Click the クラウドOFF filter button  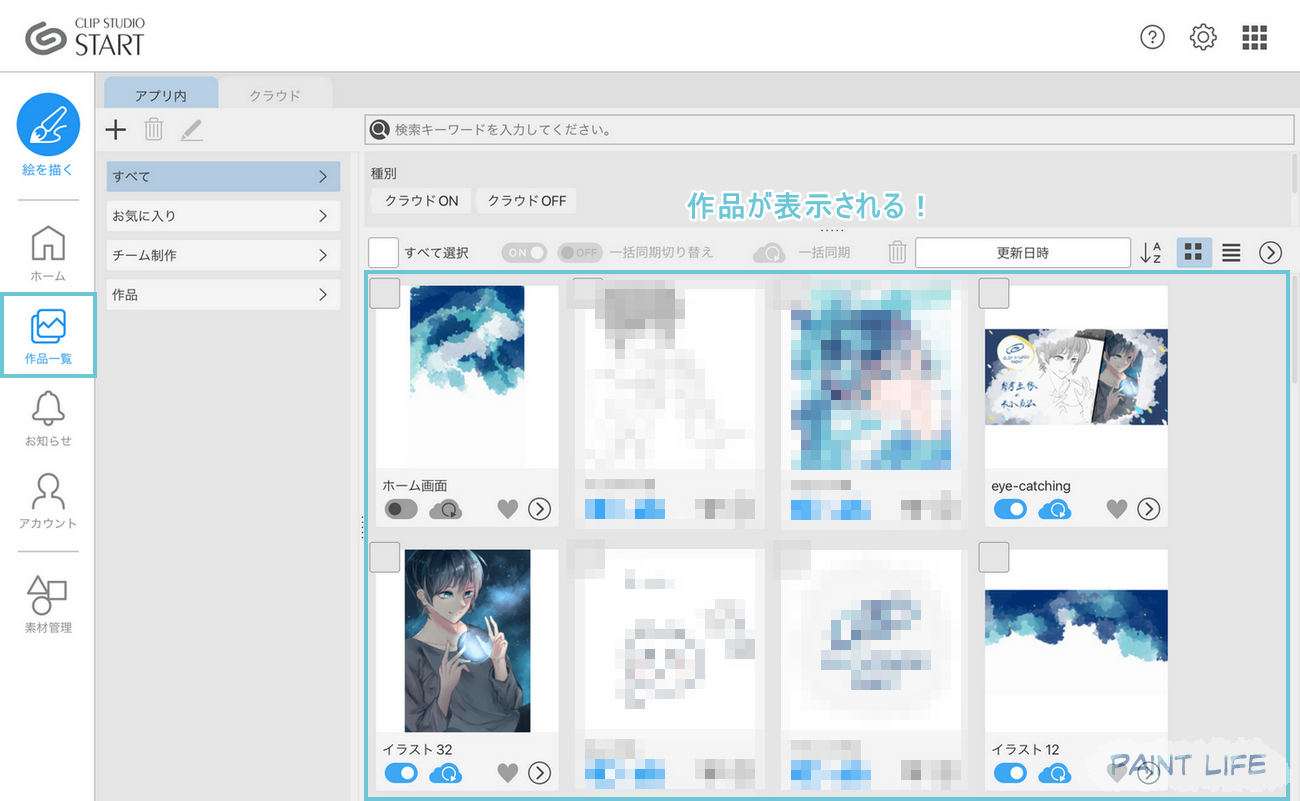526,200
